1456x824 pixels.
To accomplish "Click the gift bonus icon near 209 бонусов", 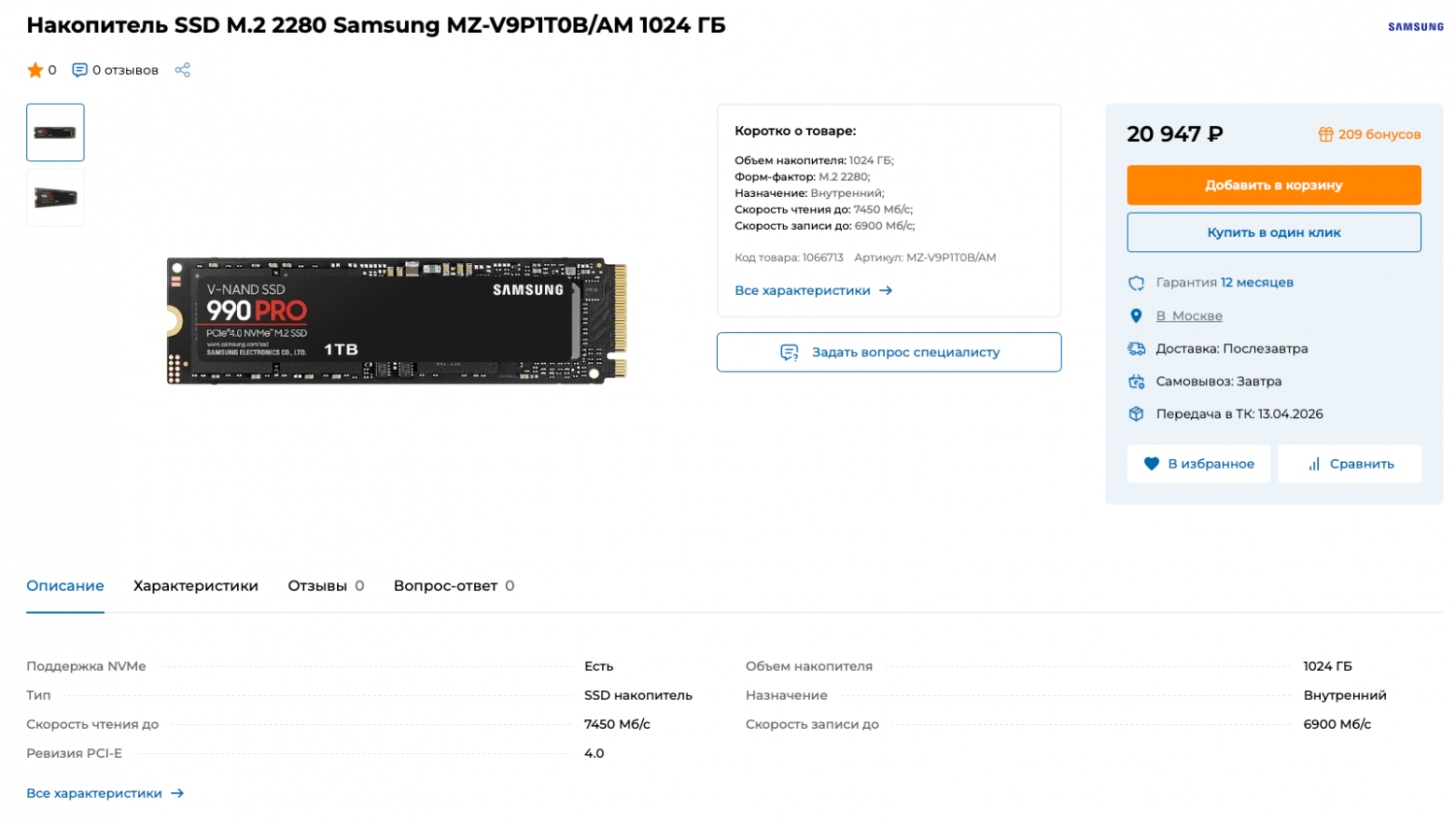I will [x=1325, y=134].
